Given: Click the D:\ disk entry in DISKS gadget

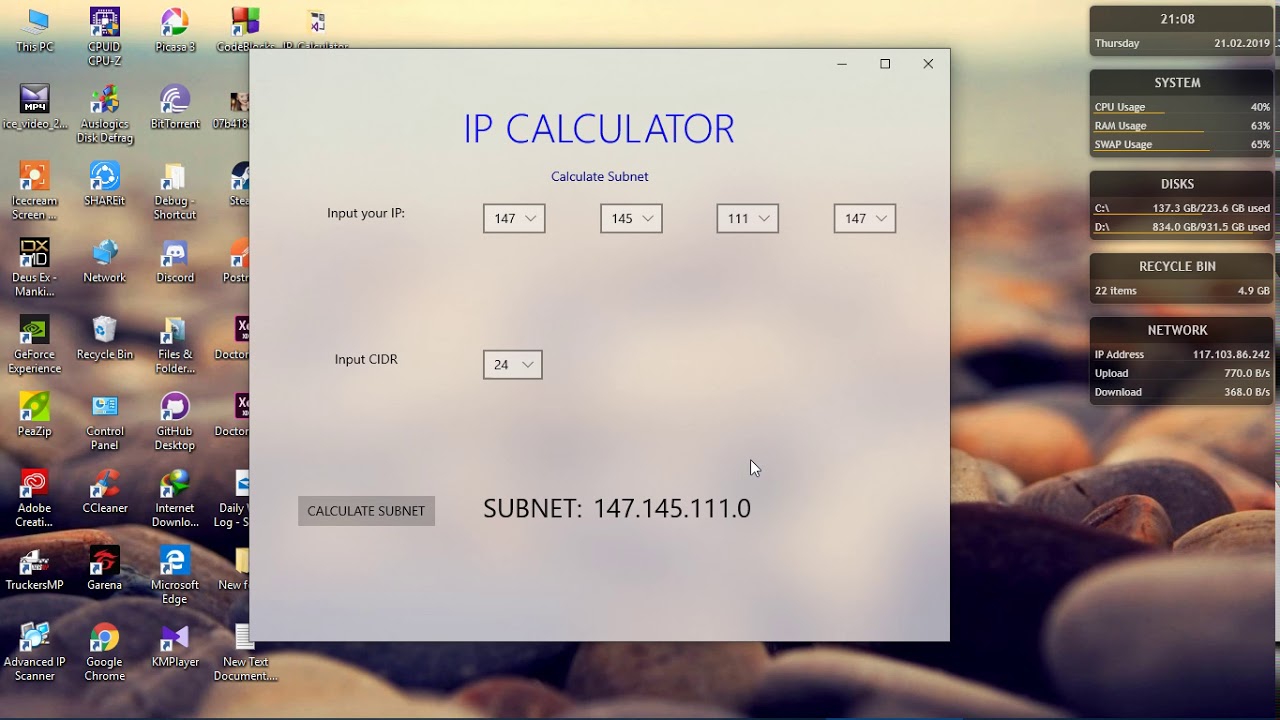Looking at the screenshot, I should (1182, 227).
